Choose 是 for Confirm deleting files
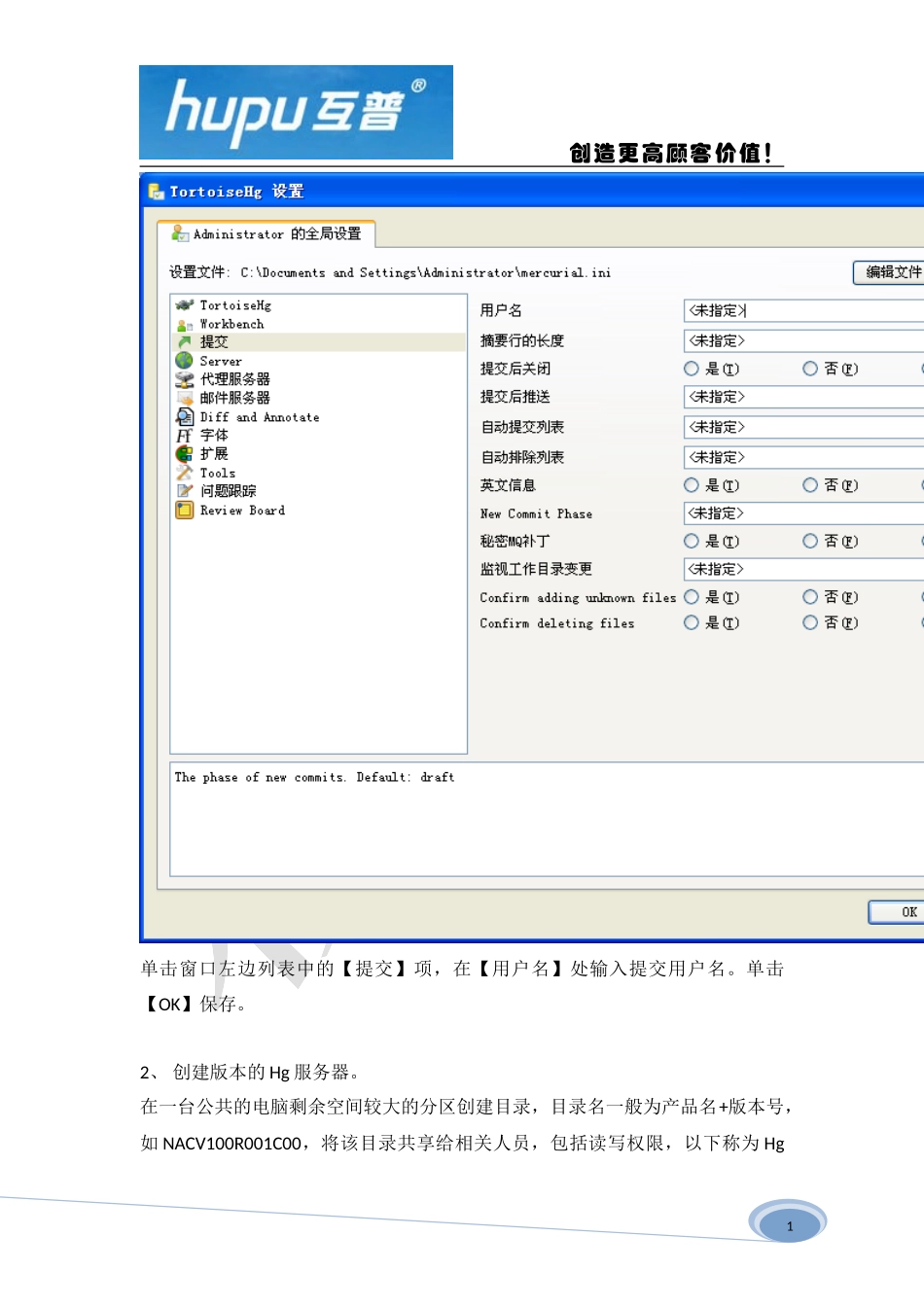The width and height of the screenshot is (924, 1307). pyautogui.click(x=692, y=623)
